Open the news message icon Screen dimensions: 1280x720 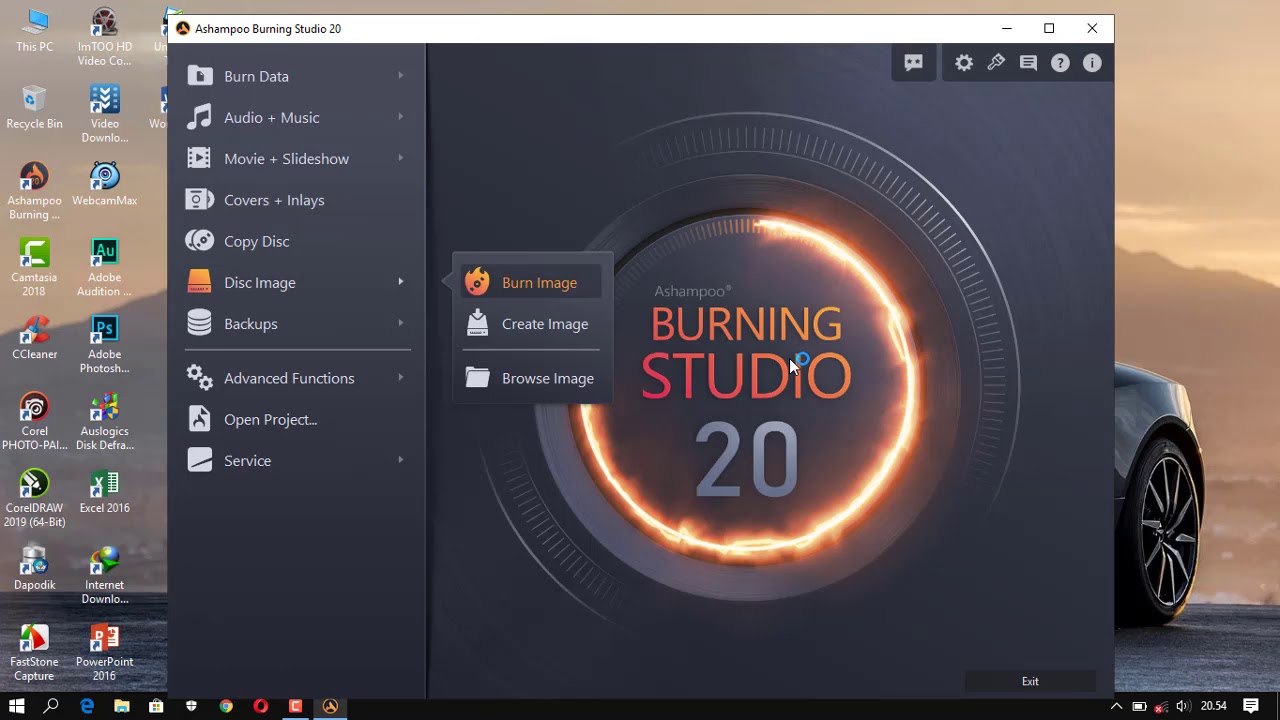click(x=1028, y=63)
